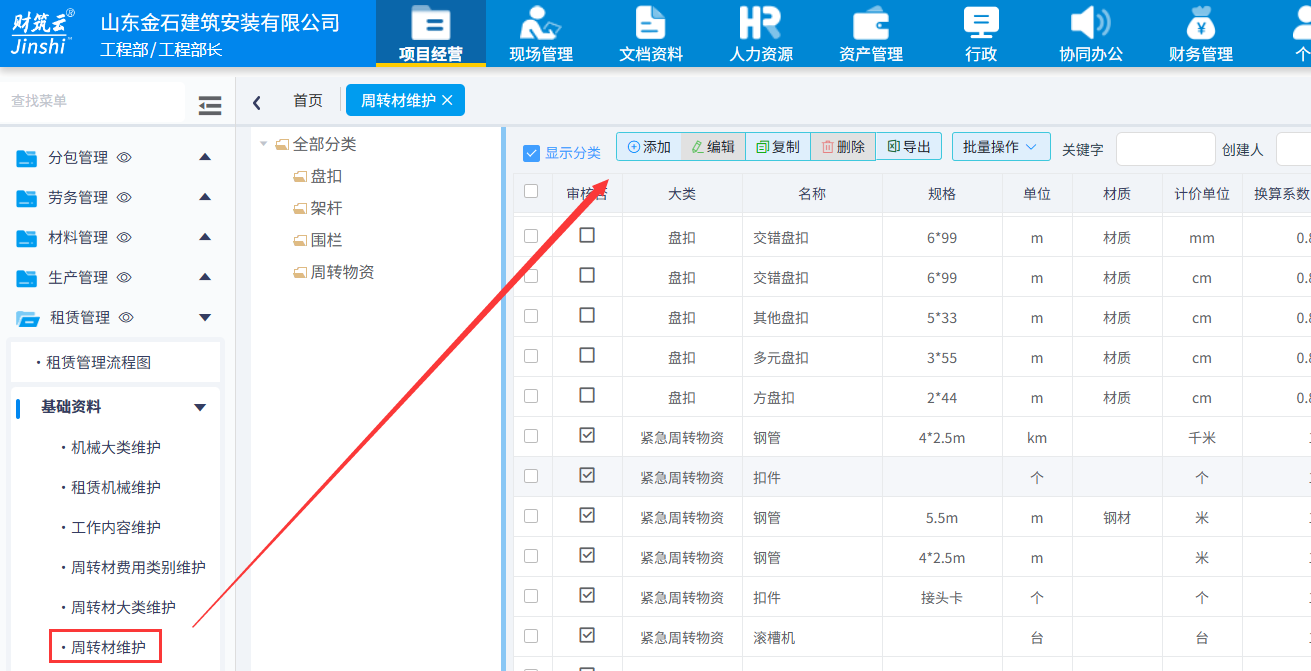Open the 财务管理 module
The height and width of the screenshot is (671, 1311).
click(x=1201, y=34)
